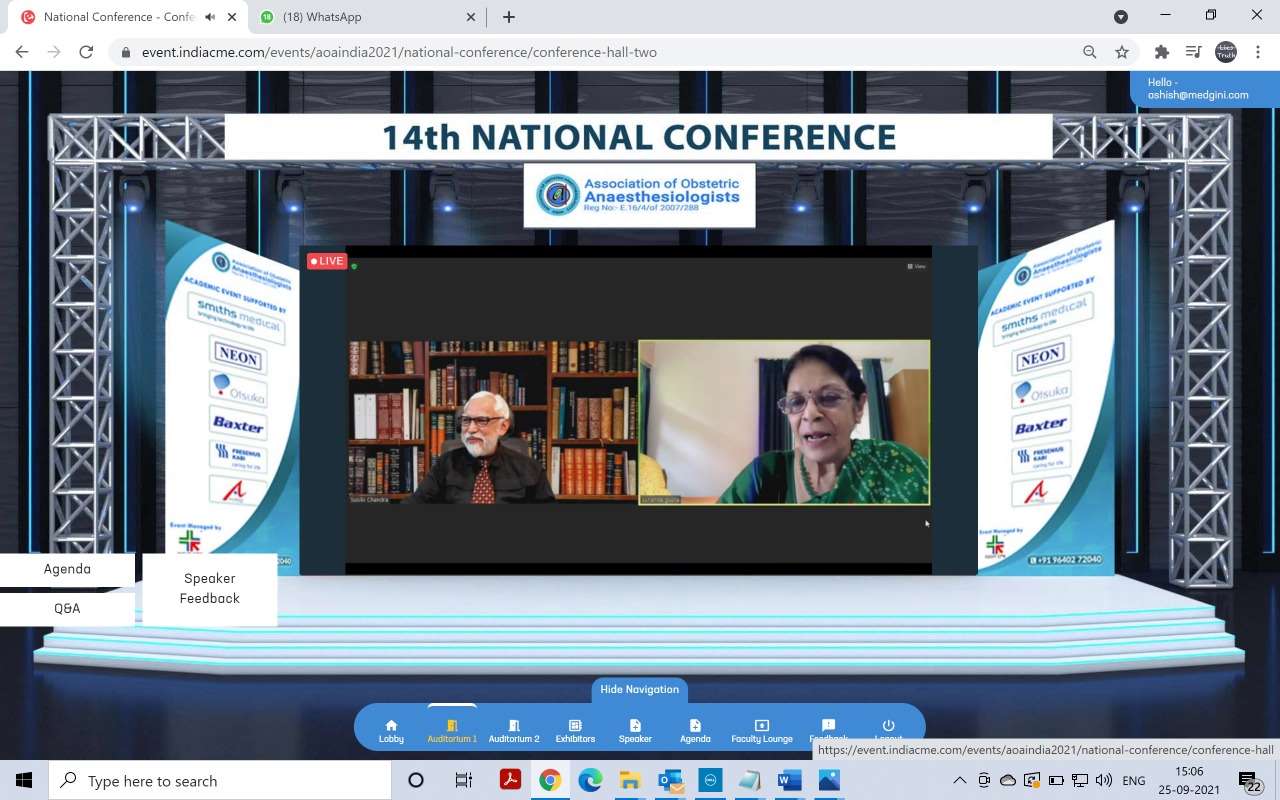Open OneDrive cloud tray icon
1280x800 pixels.
1008,781
